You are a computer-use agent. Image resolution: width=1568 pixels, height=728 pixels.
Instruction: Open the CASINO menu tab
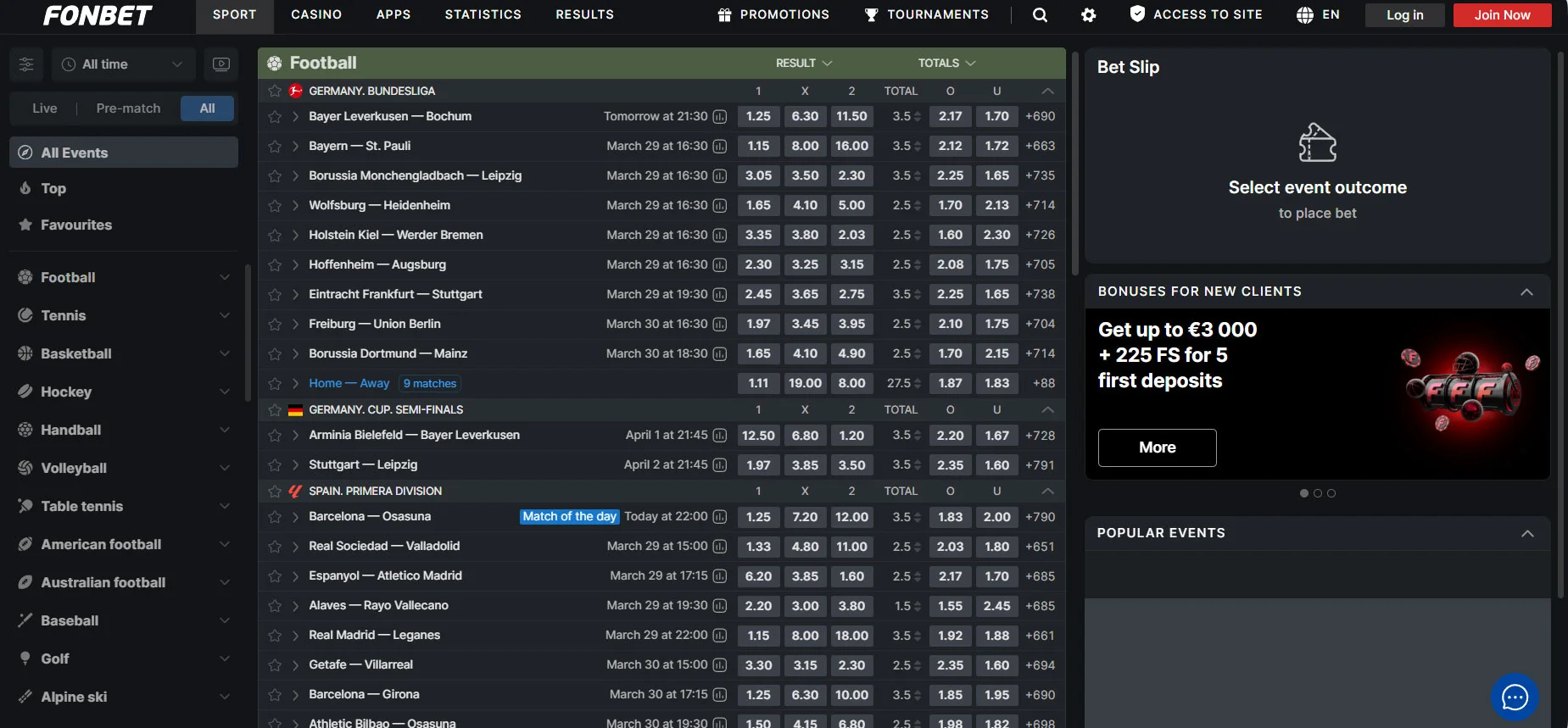316,14
